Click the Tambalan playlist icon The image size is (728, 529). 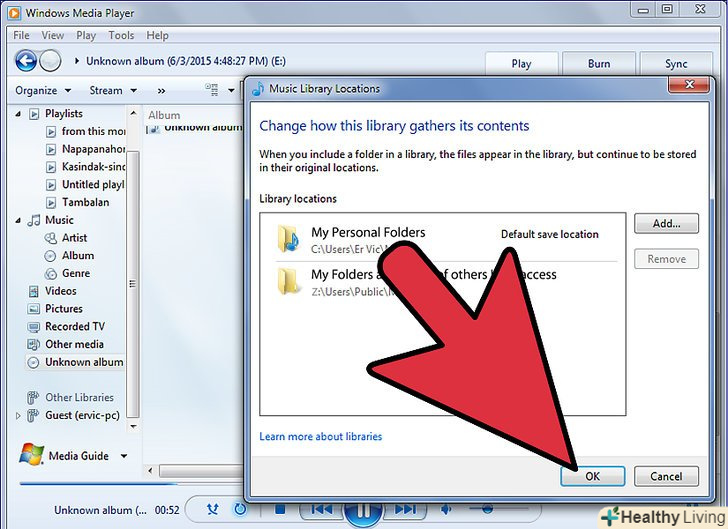pyautogui.click(x=51, y=203)
